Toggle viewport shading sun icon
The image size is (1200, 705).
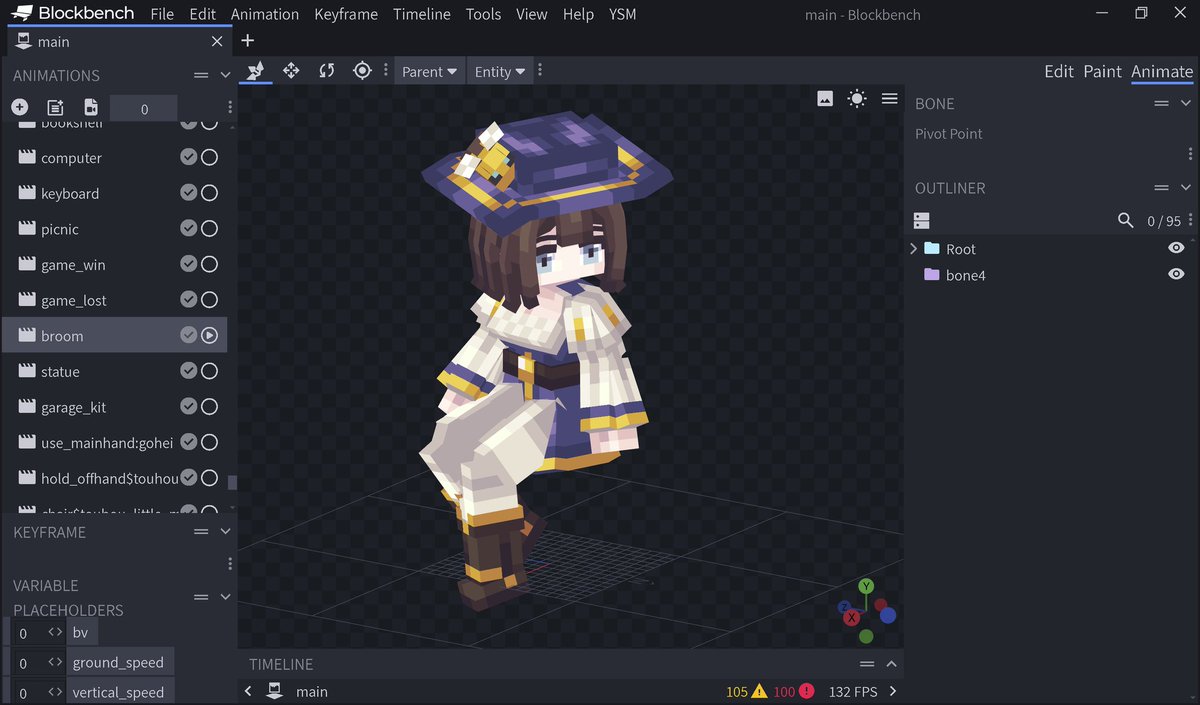[x=857, y=98]
